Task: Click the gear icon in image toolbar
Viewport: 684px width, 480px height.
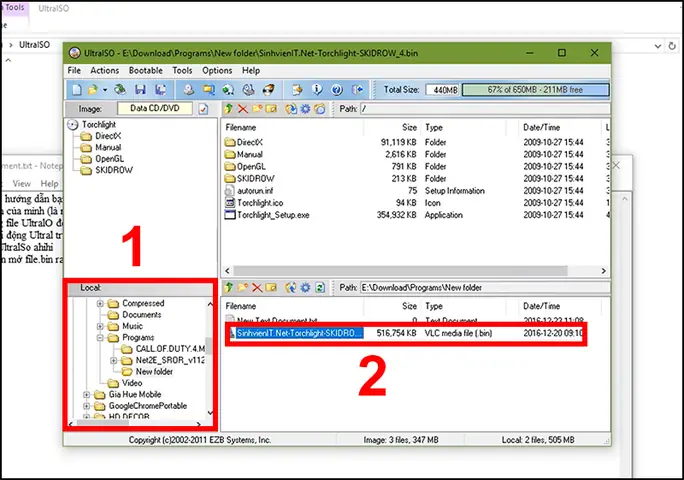Action: tap(305, 109)
